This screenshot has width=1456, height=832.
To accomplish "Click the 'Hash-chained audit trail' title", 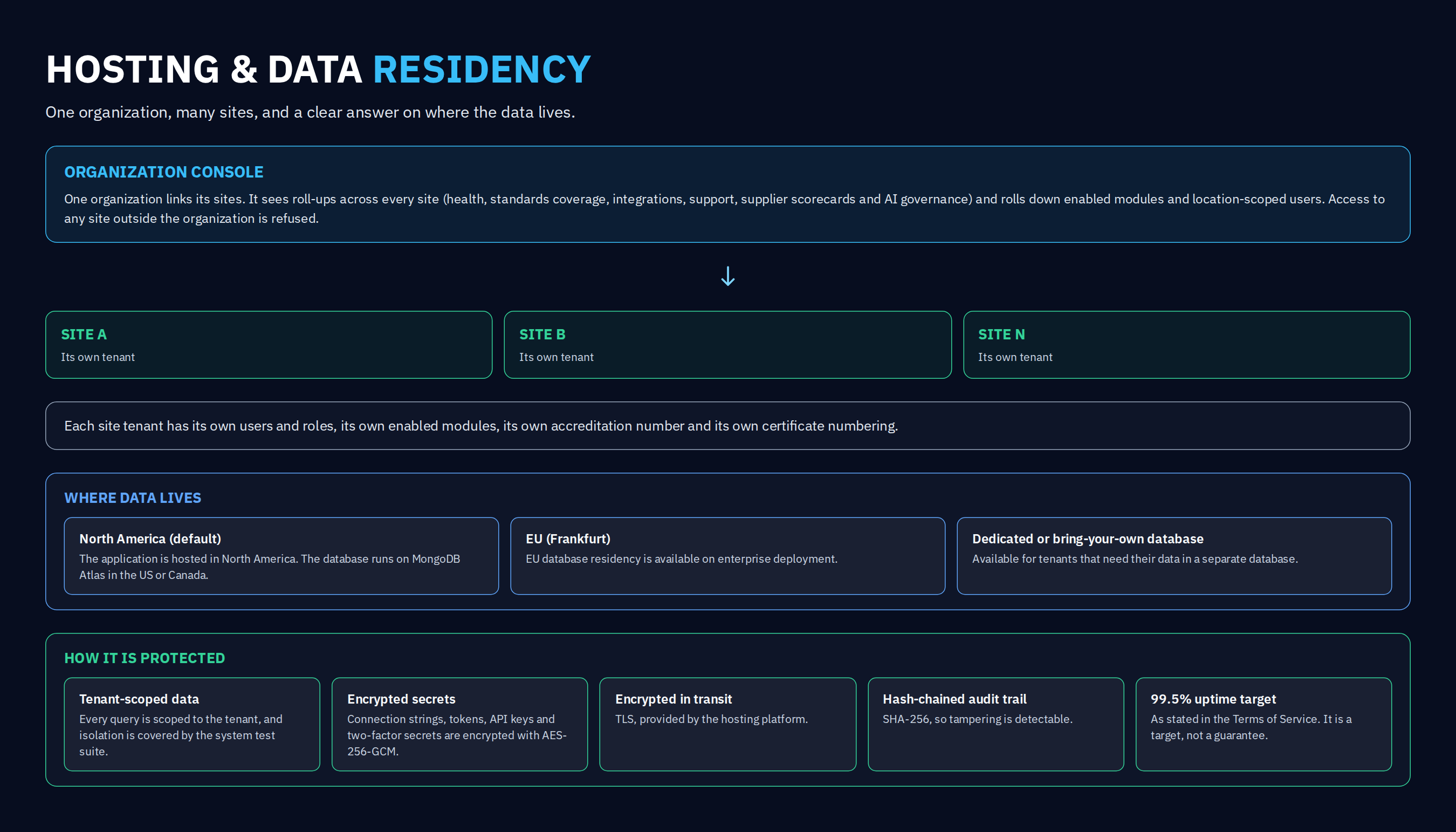I will [954, 699].
